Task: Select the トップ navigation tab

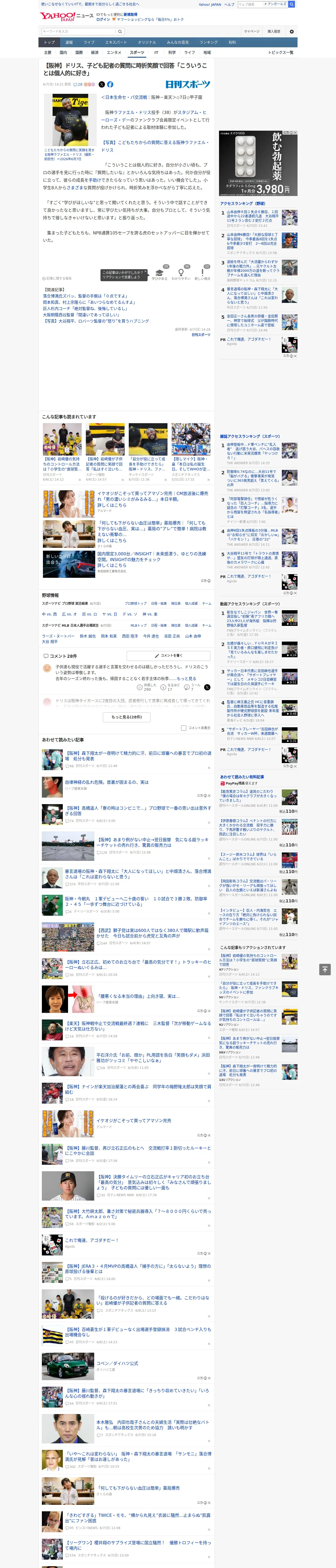Action: [49, 43]
